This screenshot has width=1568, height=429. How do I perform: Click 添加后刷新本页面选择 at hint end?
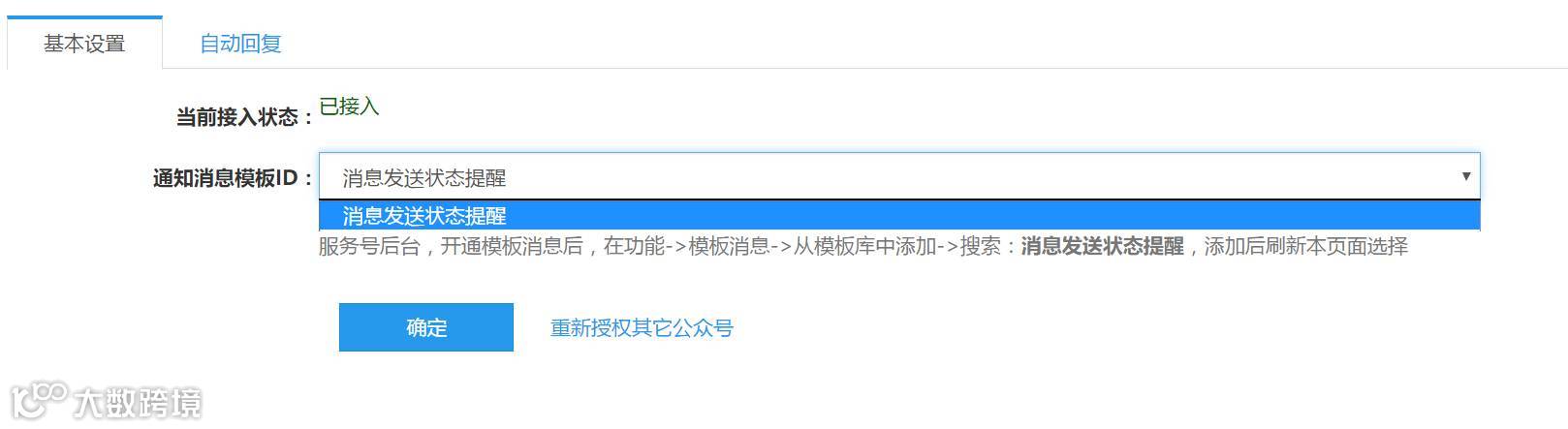pos(1305,246)
